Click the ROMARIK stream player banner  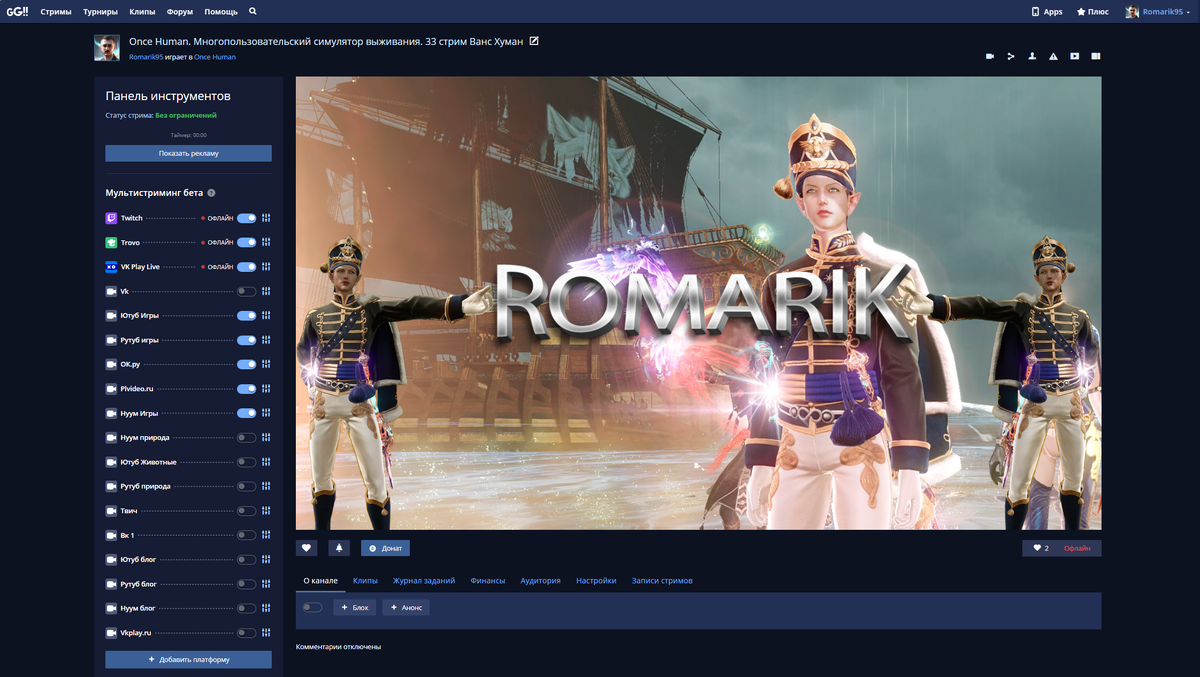698,303
